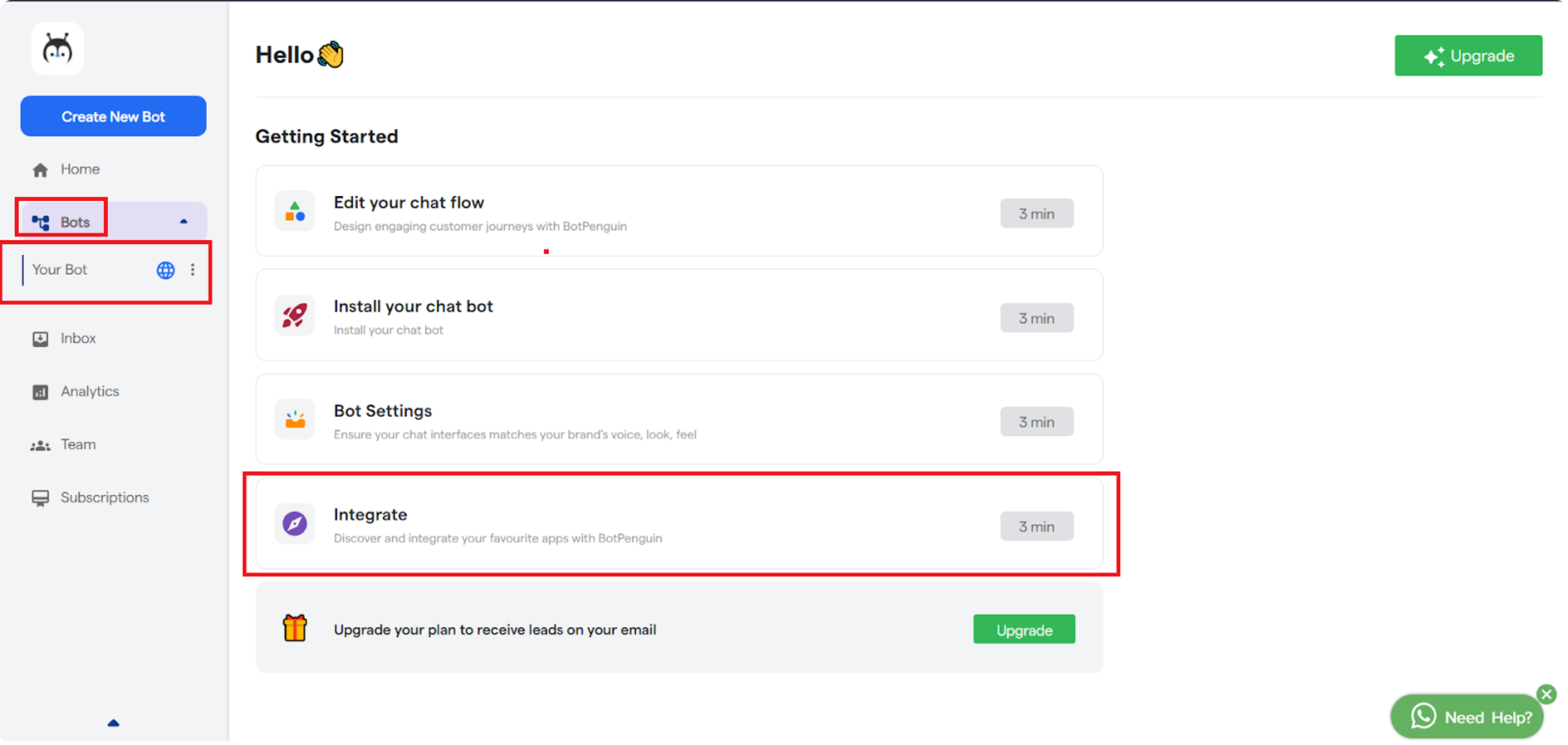Collapse the sidebar using the bottom arrow

click(113, 722)
